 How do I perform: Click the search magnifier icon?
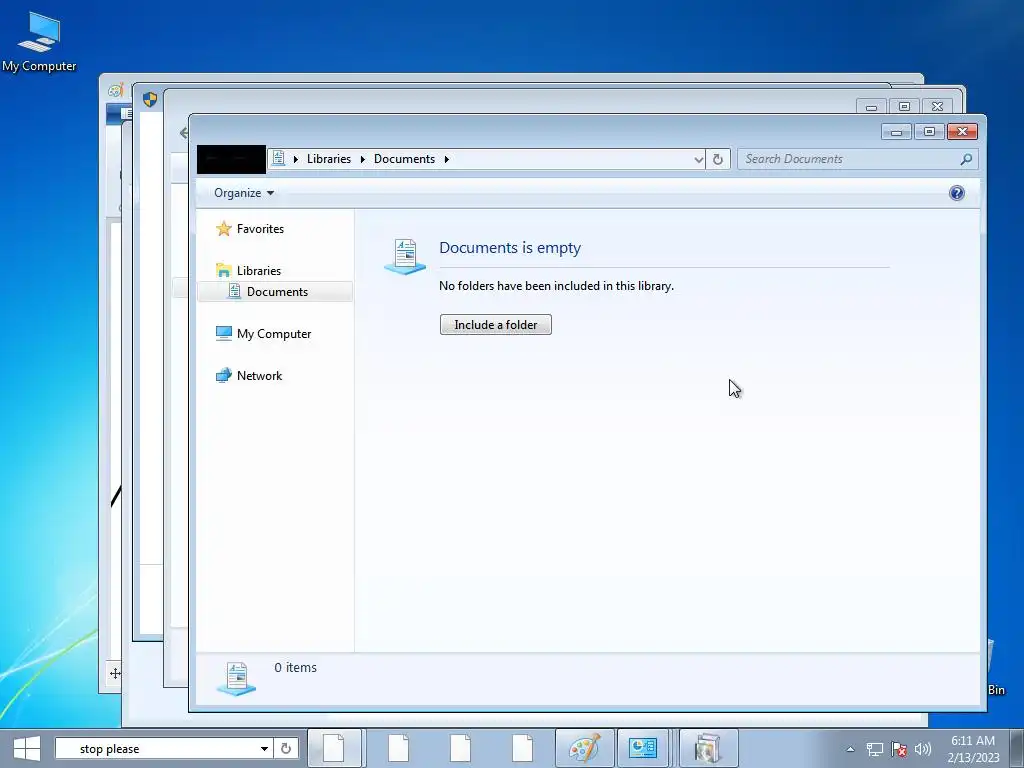tap(966, 159)
